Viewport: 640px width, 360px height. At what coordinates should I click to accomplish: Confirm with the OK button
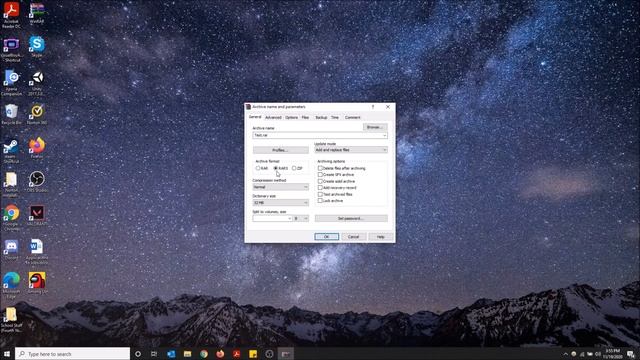pyautogui.click(x=327, y=237)
